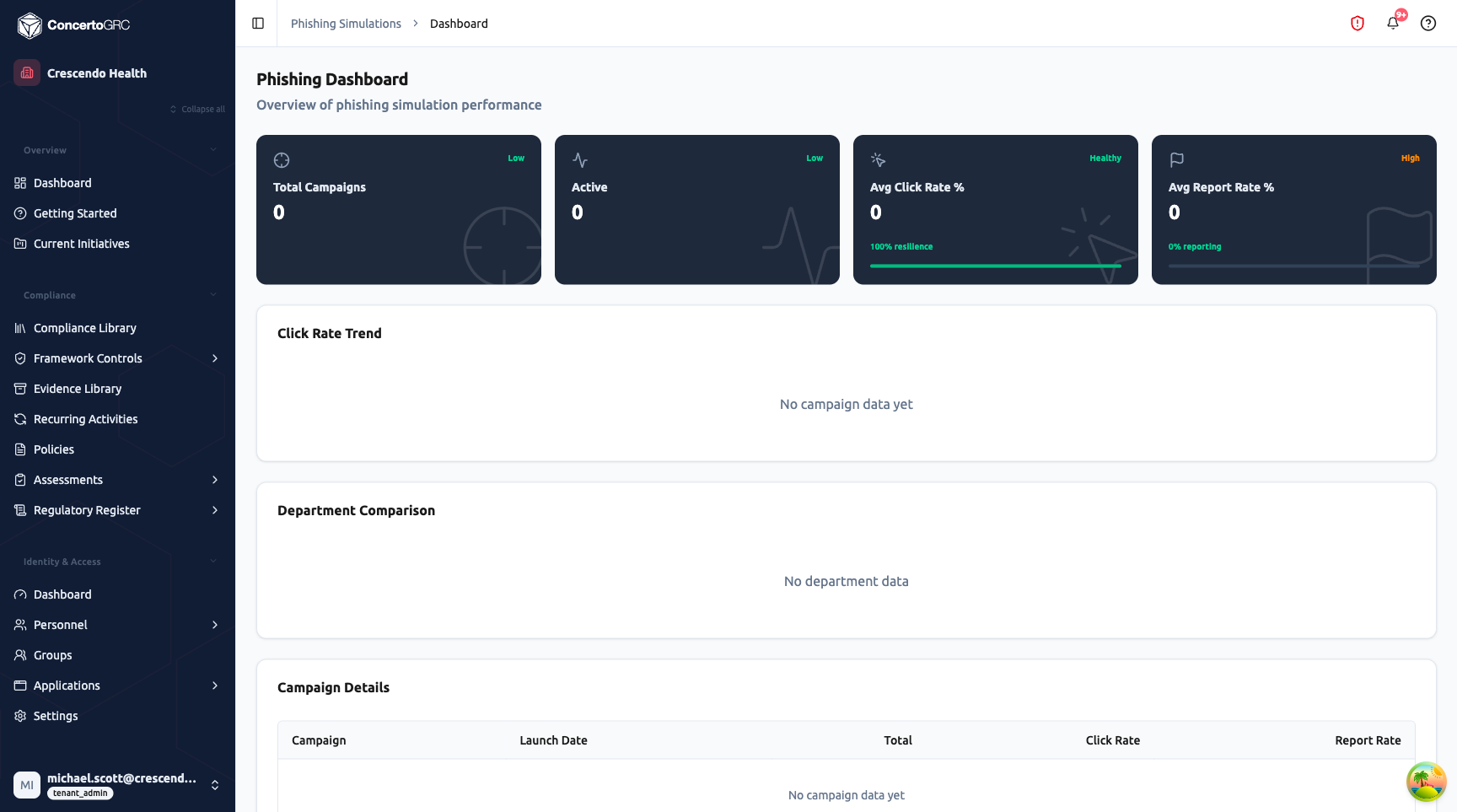Collapse the Identity & Access section
This screenshot has height=812, width=1457.
(213, 562)
